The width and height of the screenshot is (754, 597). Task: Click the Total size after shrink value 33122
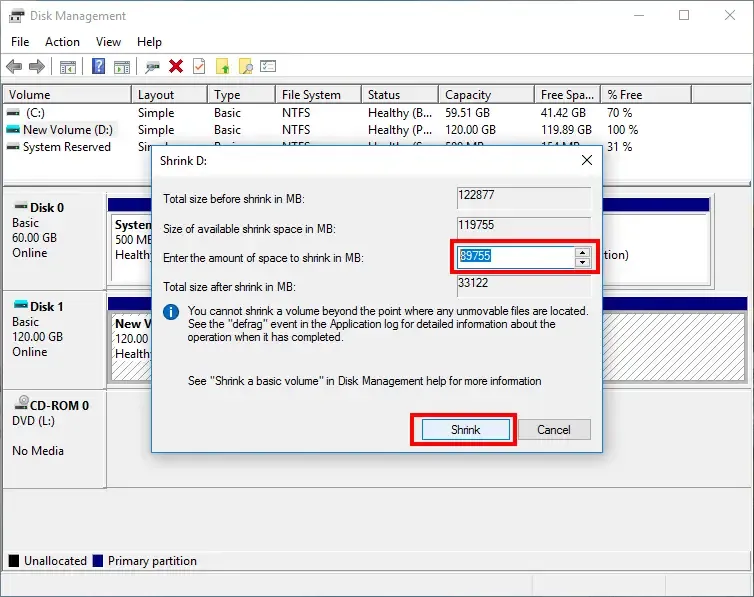[473, 283]
